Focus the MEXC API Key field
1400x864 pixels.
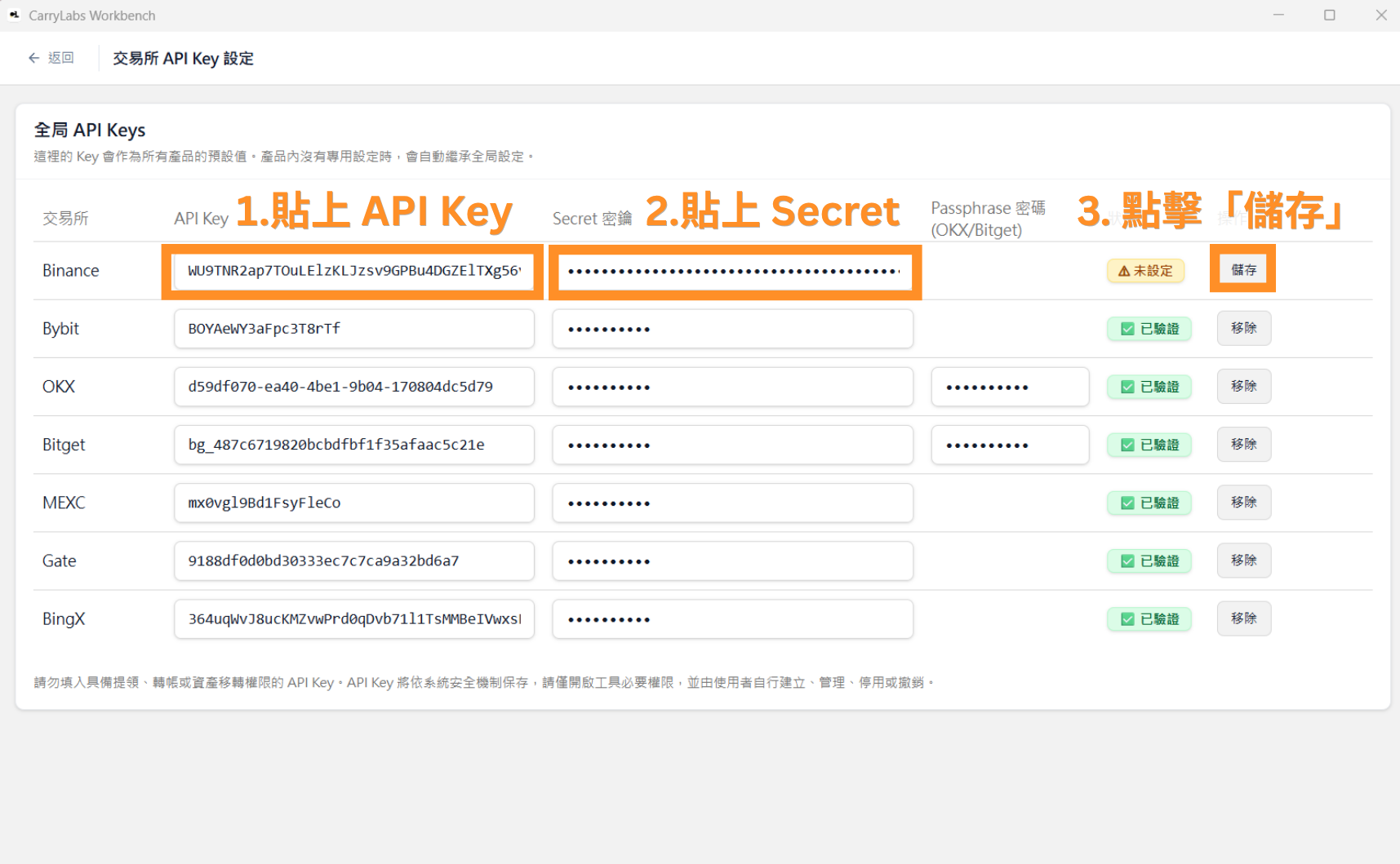point(353,503)
